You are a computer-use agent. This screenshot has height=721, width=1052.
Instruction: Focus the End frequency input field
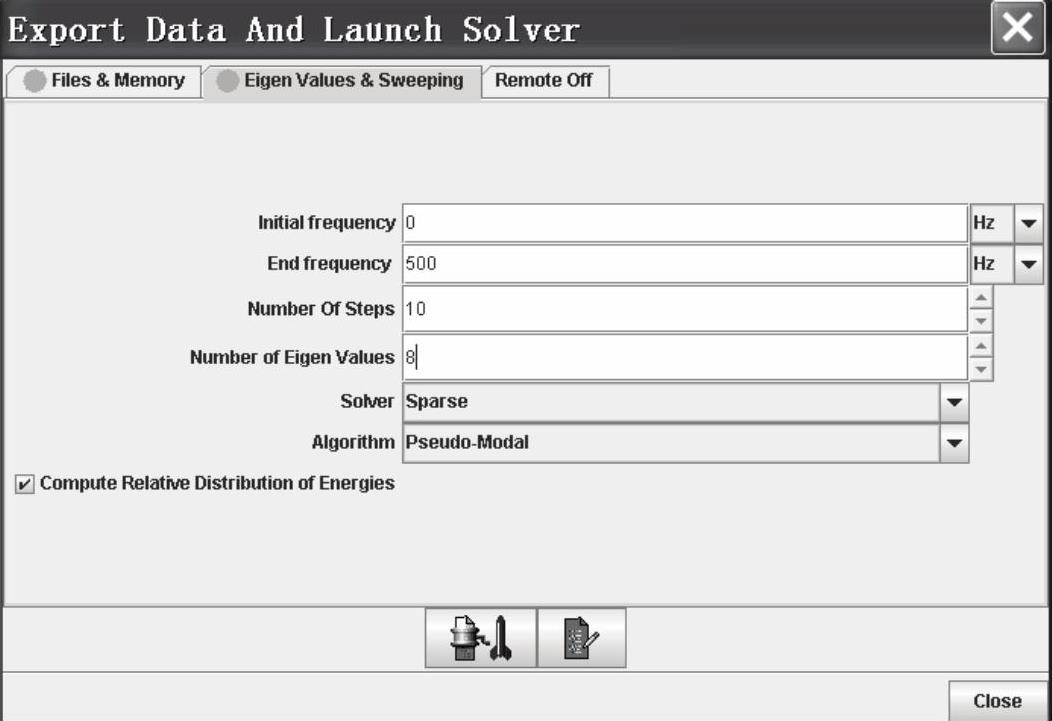(684, 265)
